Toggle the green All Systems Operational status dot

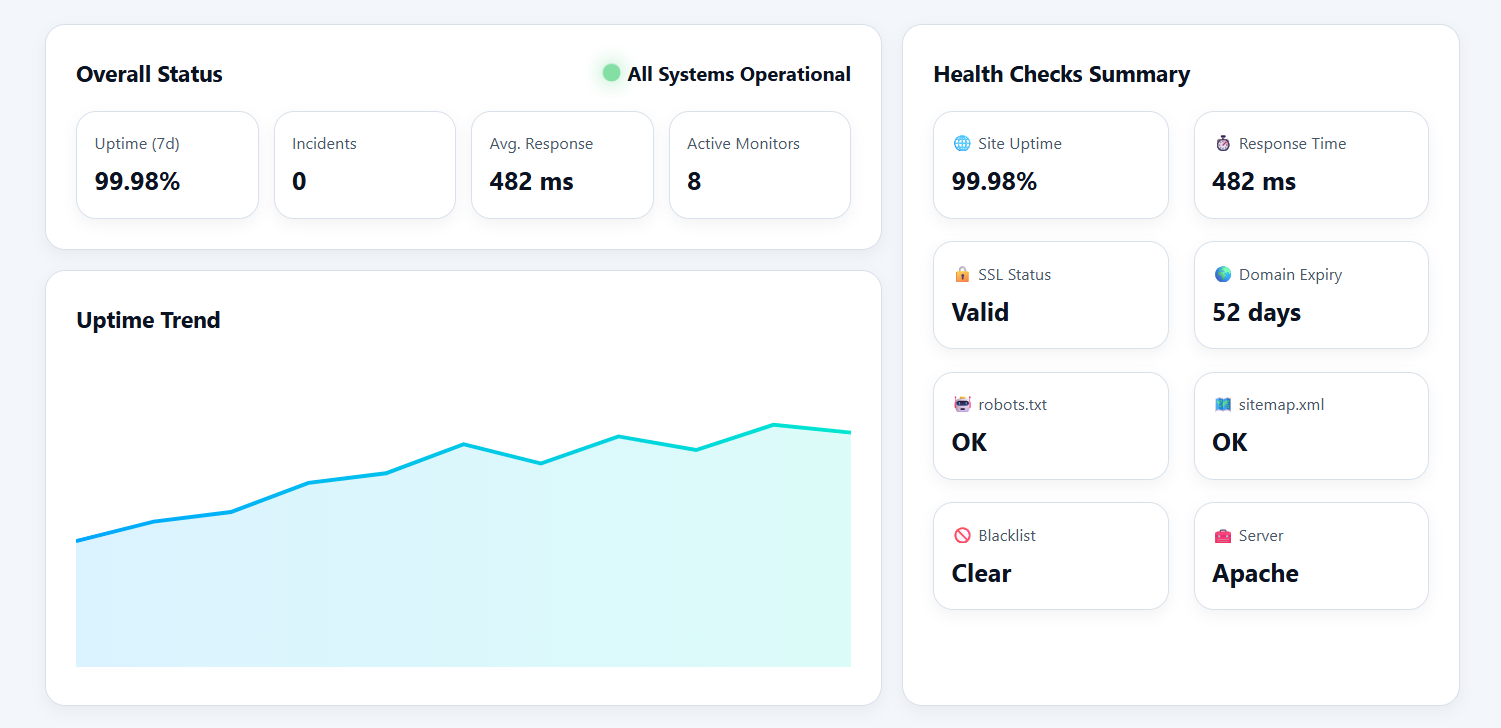(x=610, y=73)
